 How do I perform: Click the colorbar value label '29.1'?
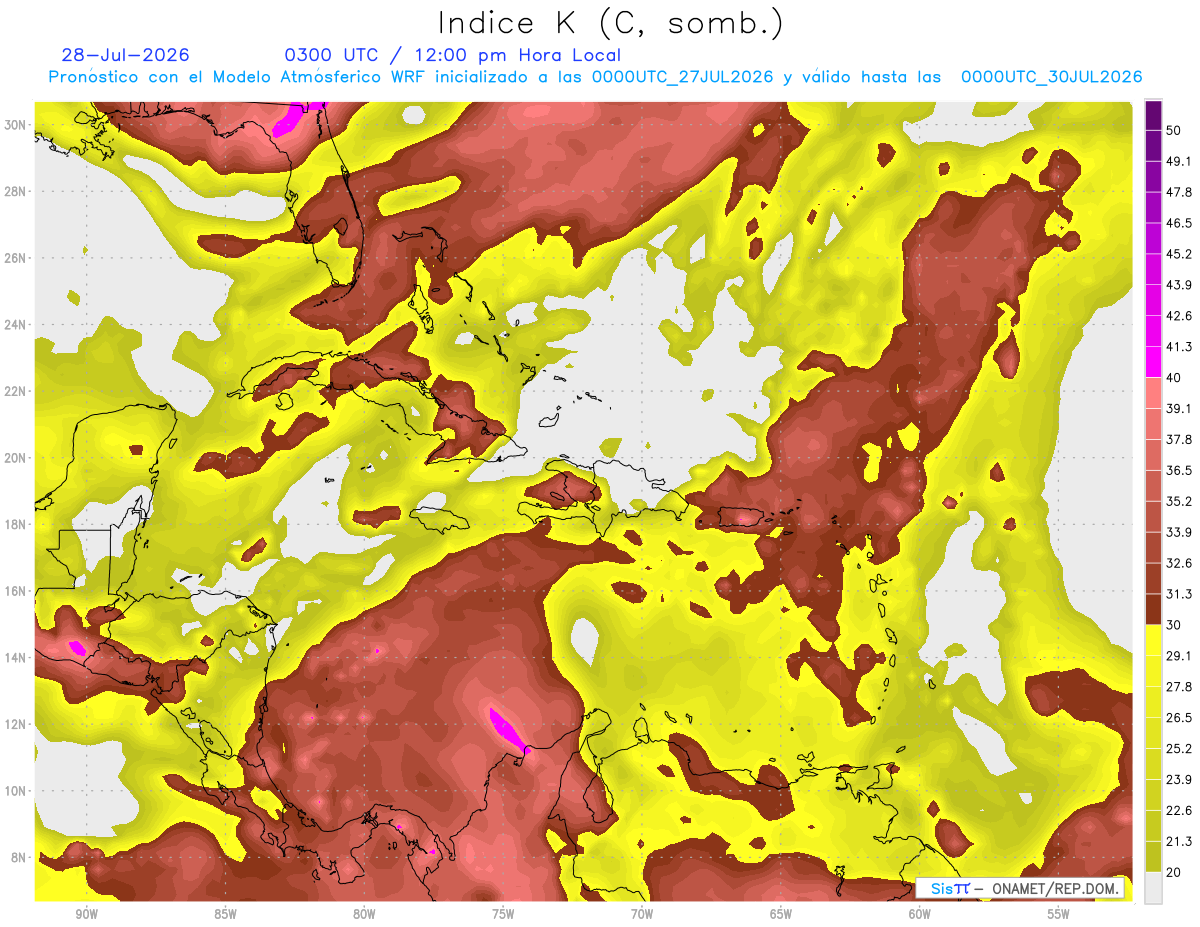[1180, 655]
